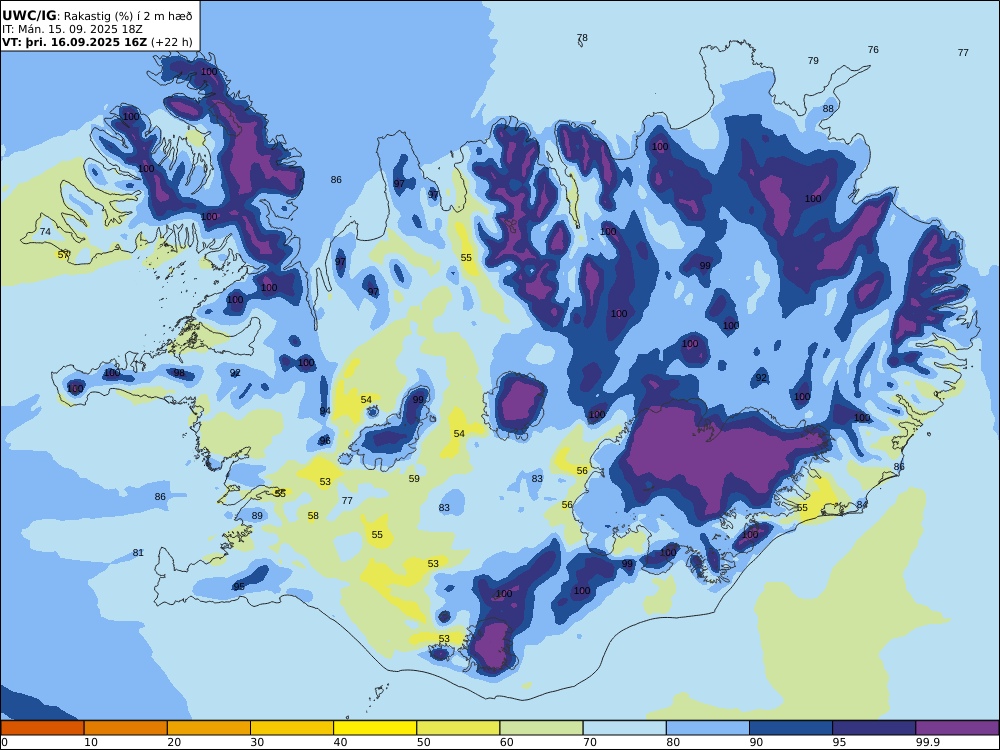Click the legend tick label '30'

(257, 742)
